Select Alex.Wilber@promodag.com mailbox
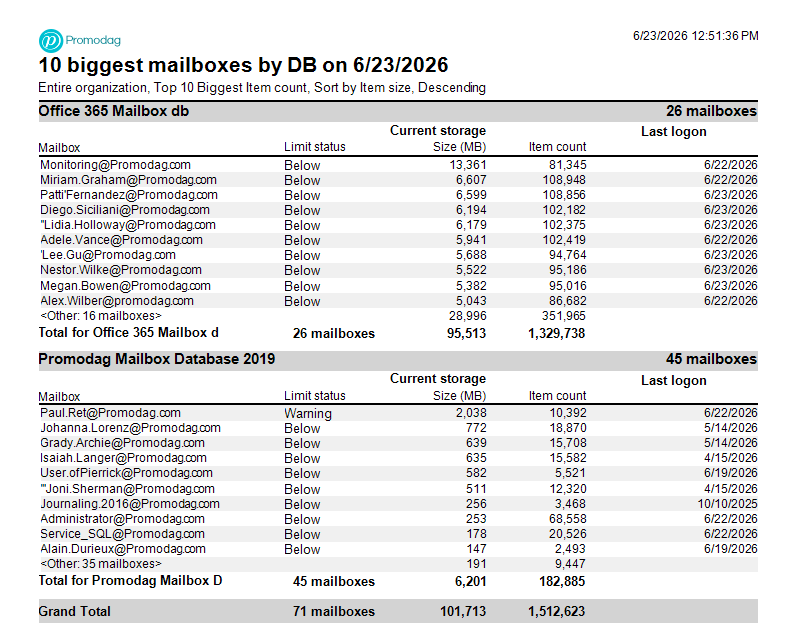Screen dimensions: 788x633 tap(117, 301)
